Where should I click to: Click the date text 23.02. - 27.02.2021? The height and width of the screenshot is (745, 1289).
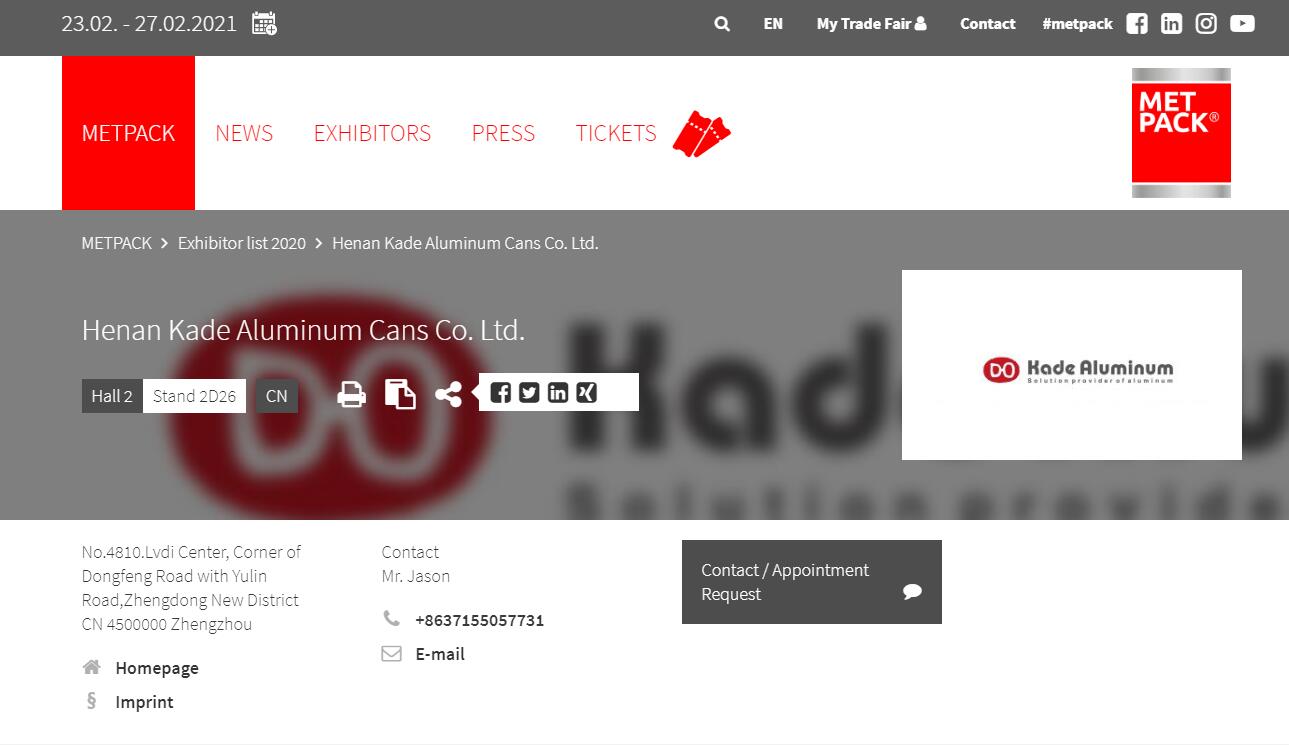pos(149,24)
